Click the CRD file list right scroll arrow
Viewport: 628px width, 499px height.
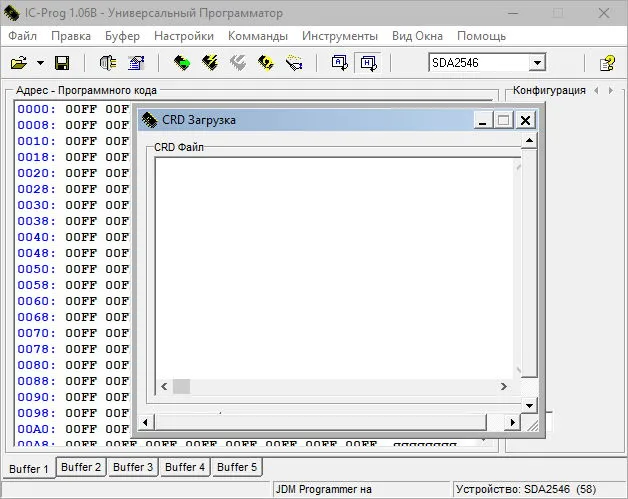(503, 386)
